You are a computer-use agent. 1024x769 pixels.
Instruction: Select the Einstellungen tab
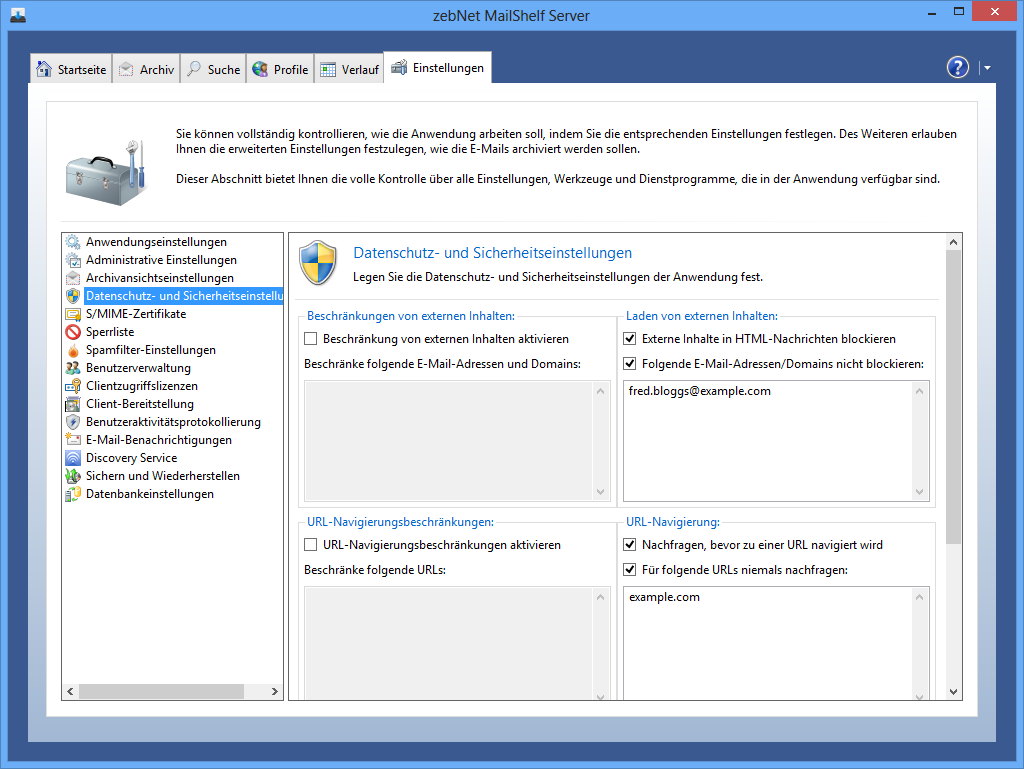(x=438, y=67)
